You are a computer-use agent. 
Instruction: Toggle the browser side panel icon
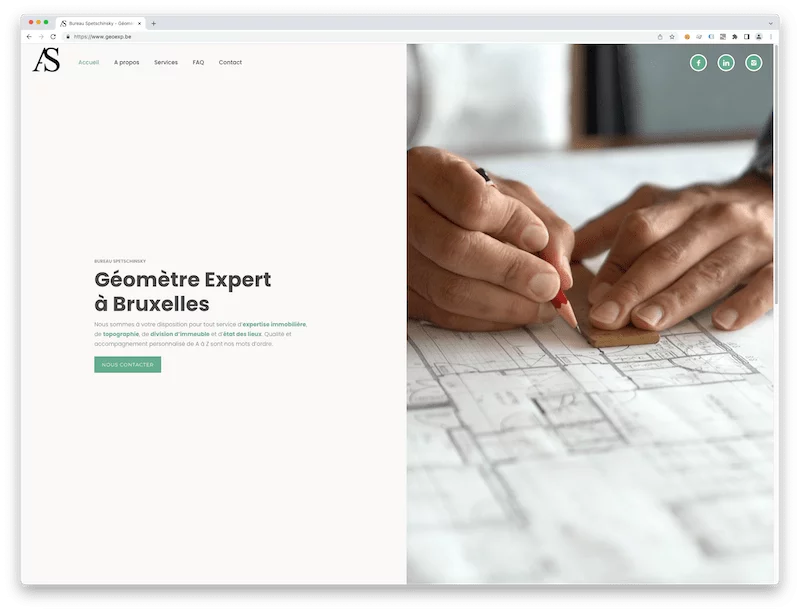[746, 37]
